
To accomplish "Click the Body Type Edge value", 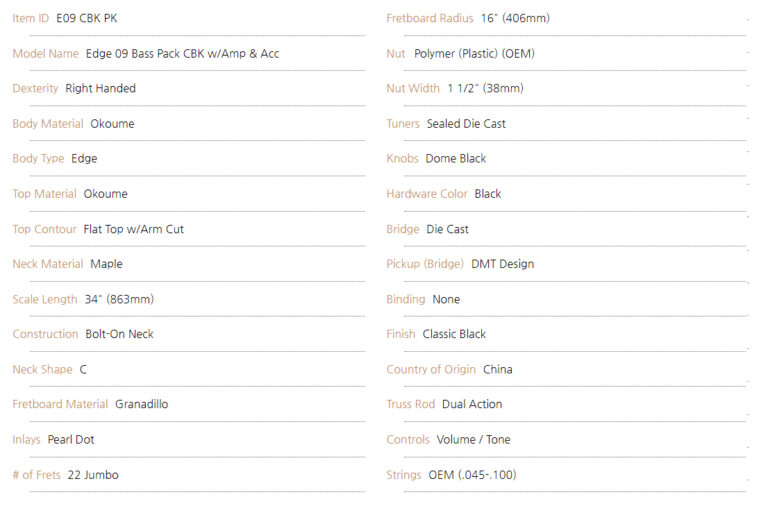I will pos(84,159).
